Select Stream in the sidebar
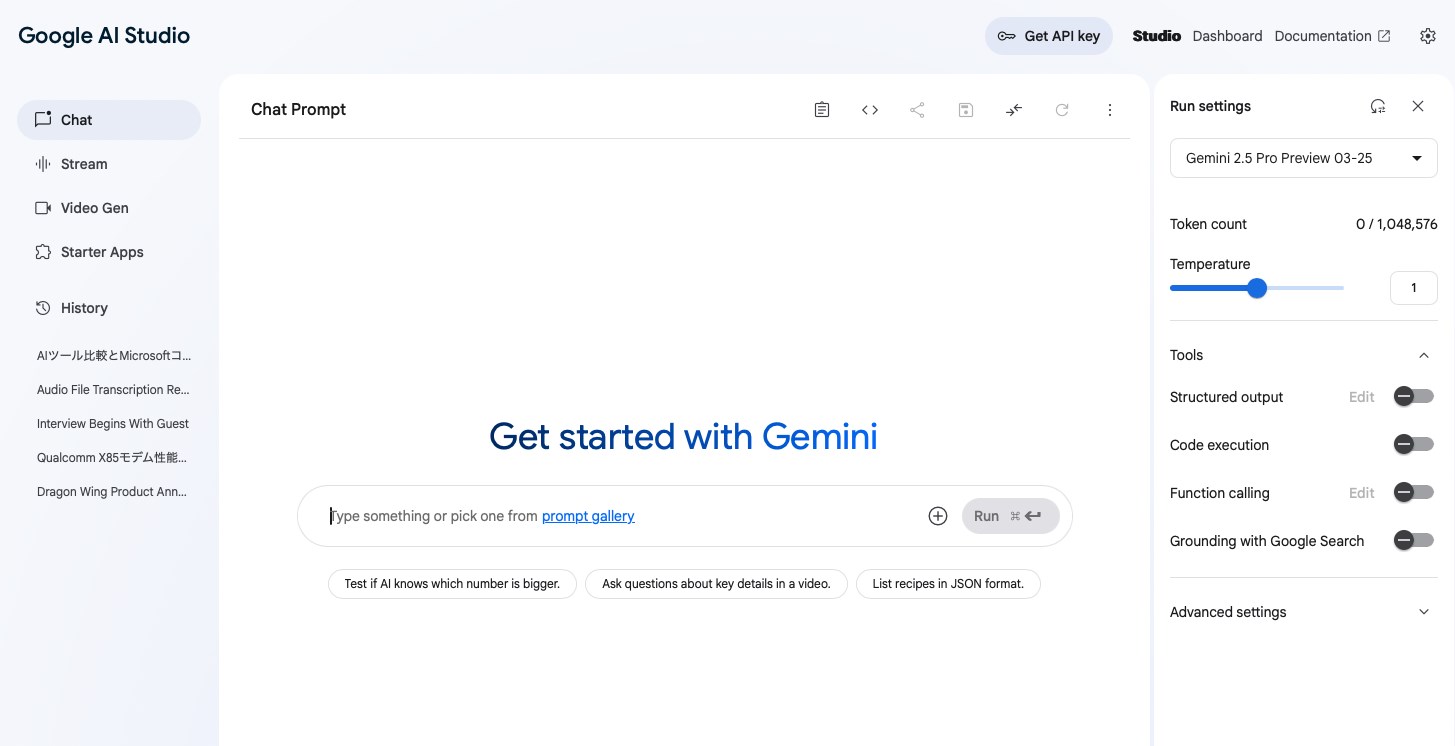Screen dimensions: 1455x746 coord(109,164)
